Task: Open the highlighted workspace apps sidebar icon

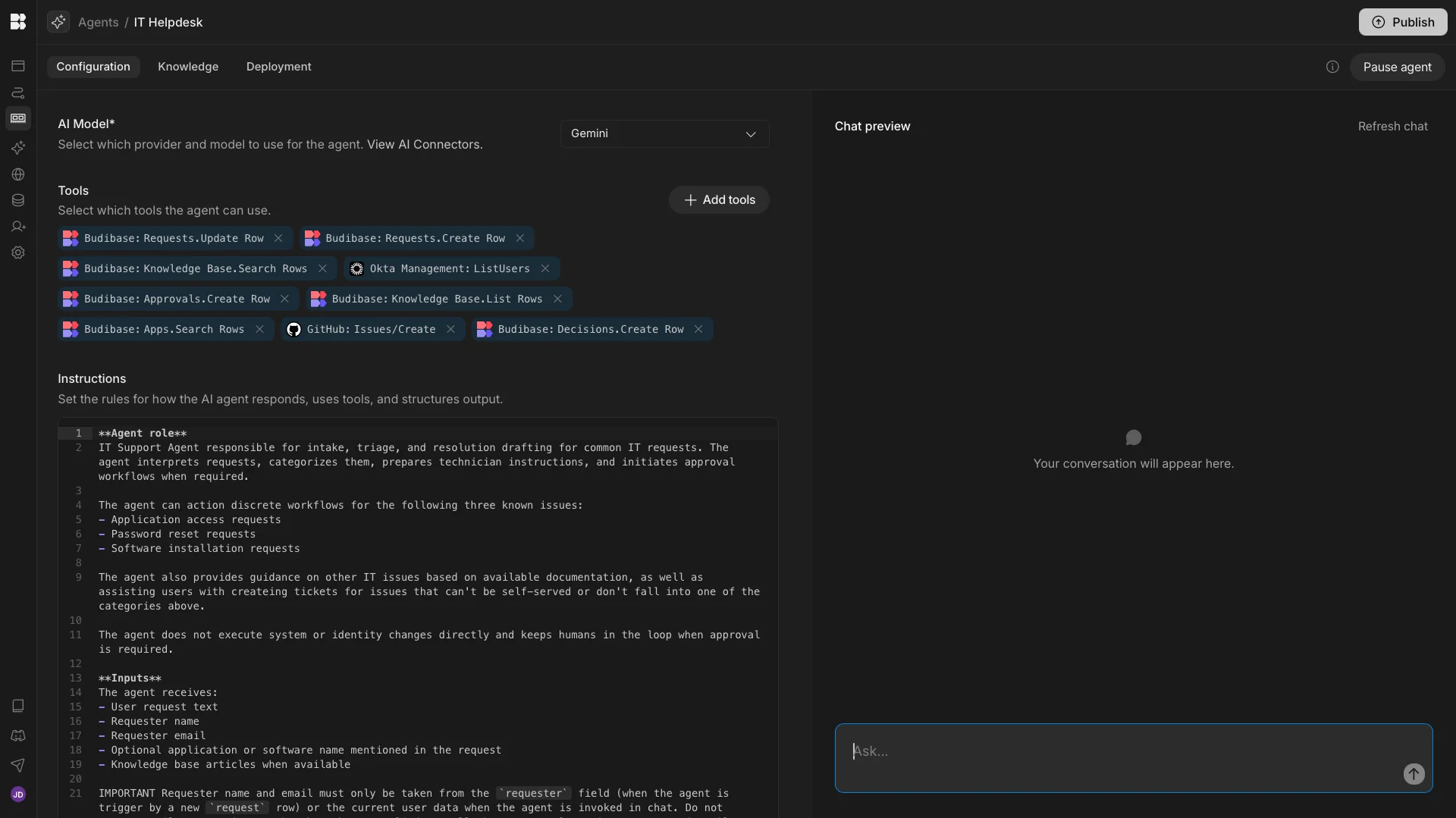Action: pos(18,119)
